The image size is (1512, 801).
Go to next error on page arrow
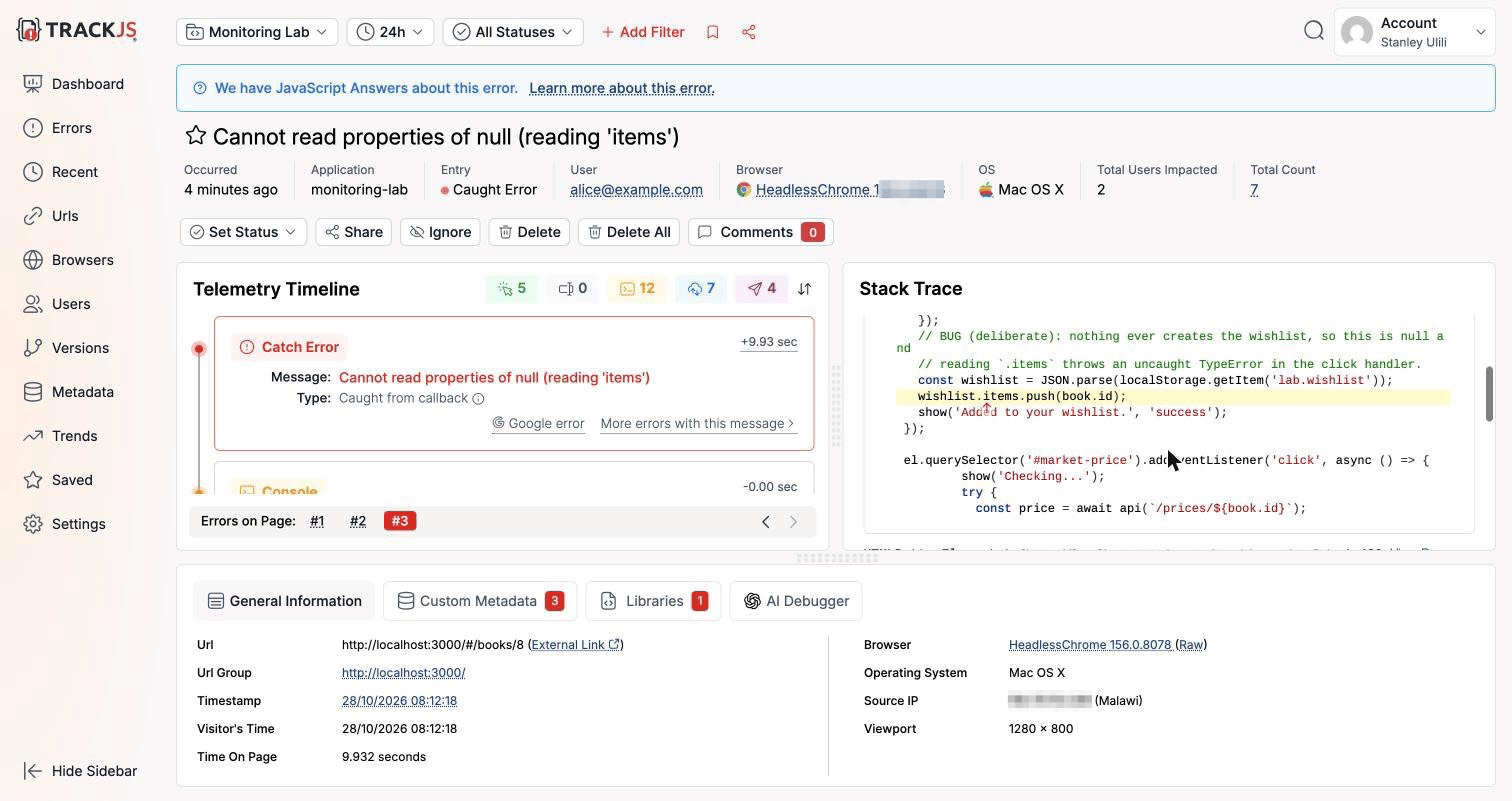(x=794, y=521)
